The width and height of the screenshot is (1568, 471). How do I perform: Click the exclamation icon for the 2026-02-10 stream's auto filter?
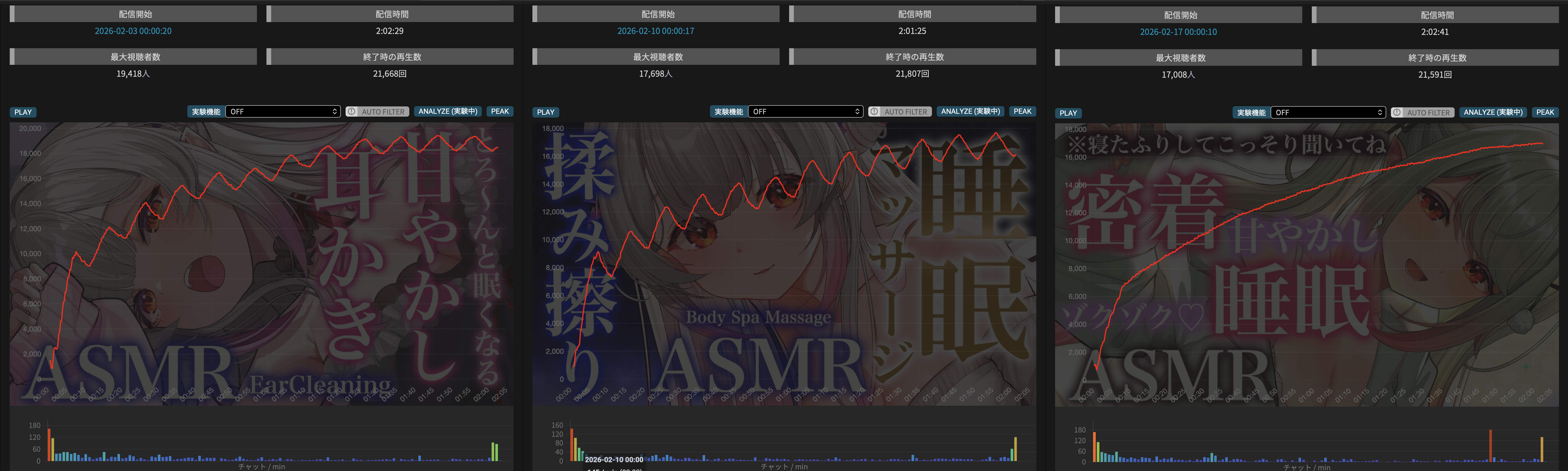tap(874, 112)
